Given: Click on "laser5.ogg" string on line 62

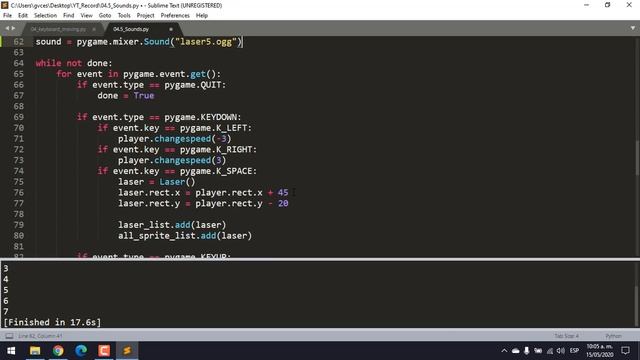Looking at the screenshot, I should point(206,42).
